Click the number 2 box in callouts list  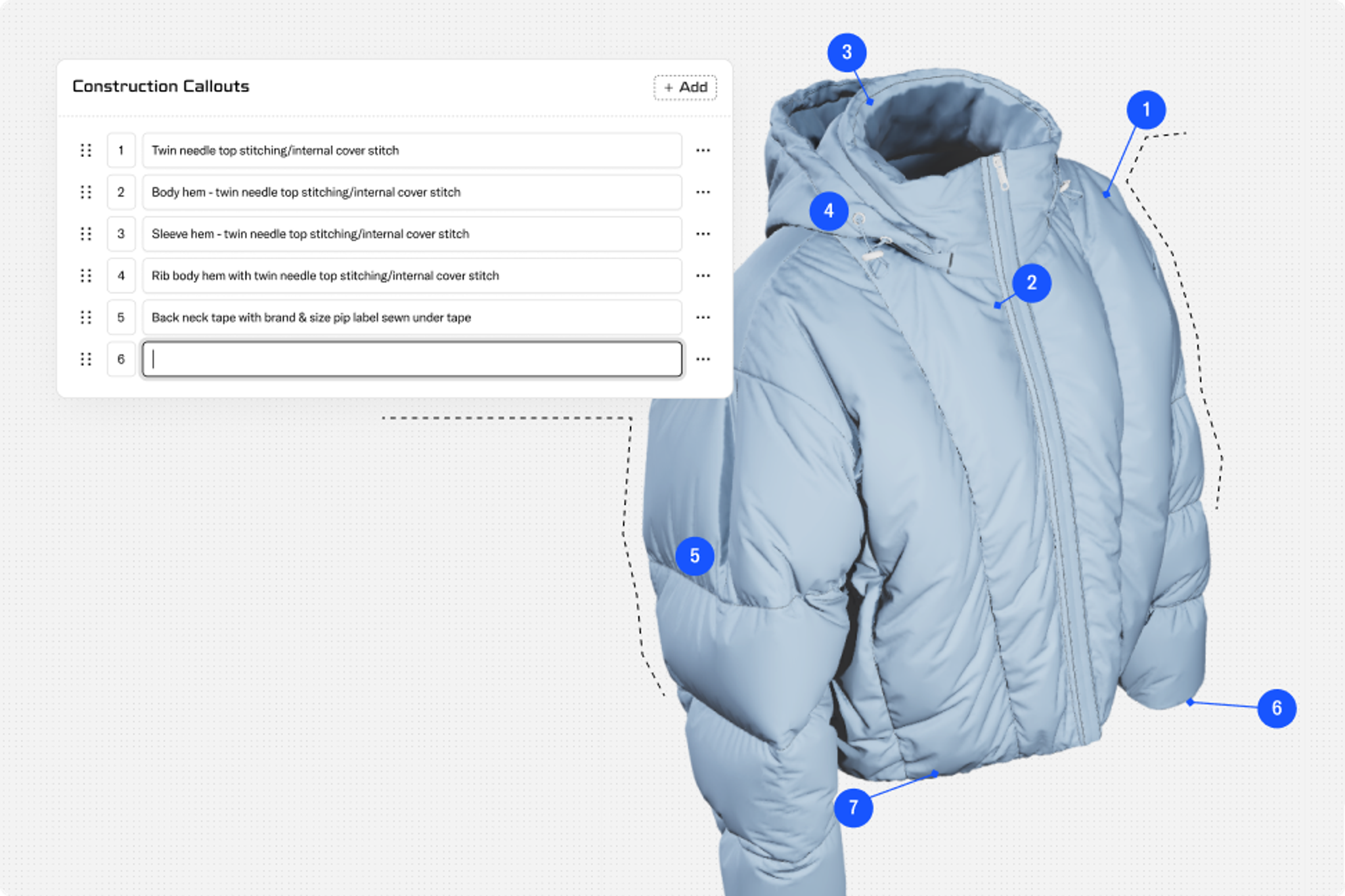tap(121, 192)
